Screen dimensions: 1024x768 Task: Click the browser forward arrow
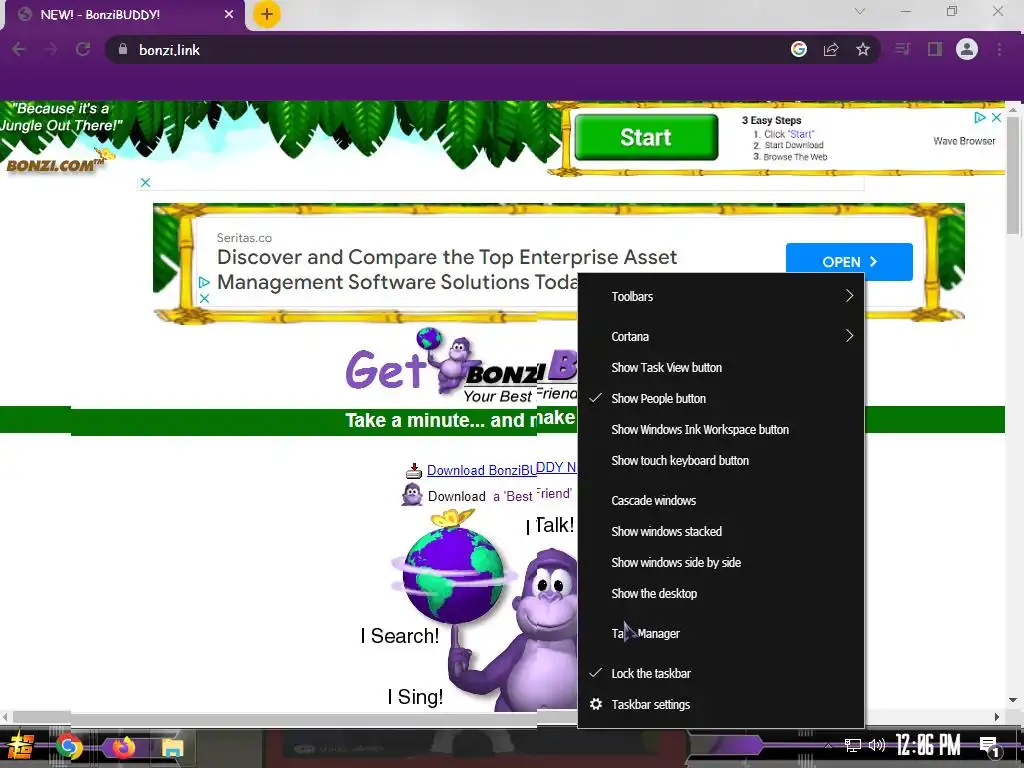pyautogui.click(x=50, y=50)
